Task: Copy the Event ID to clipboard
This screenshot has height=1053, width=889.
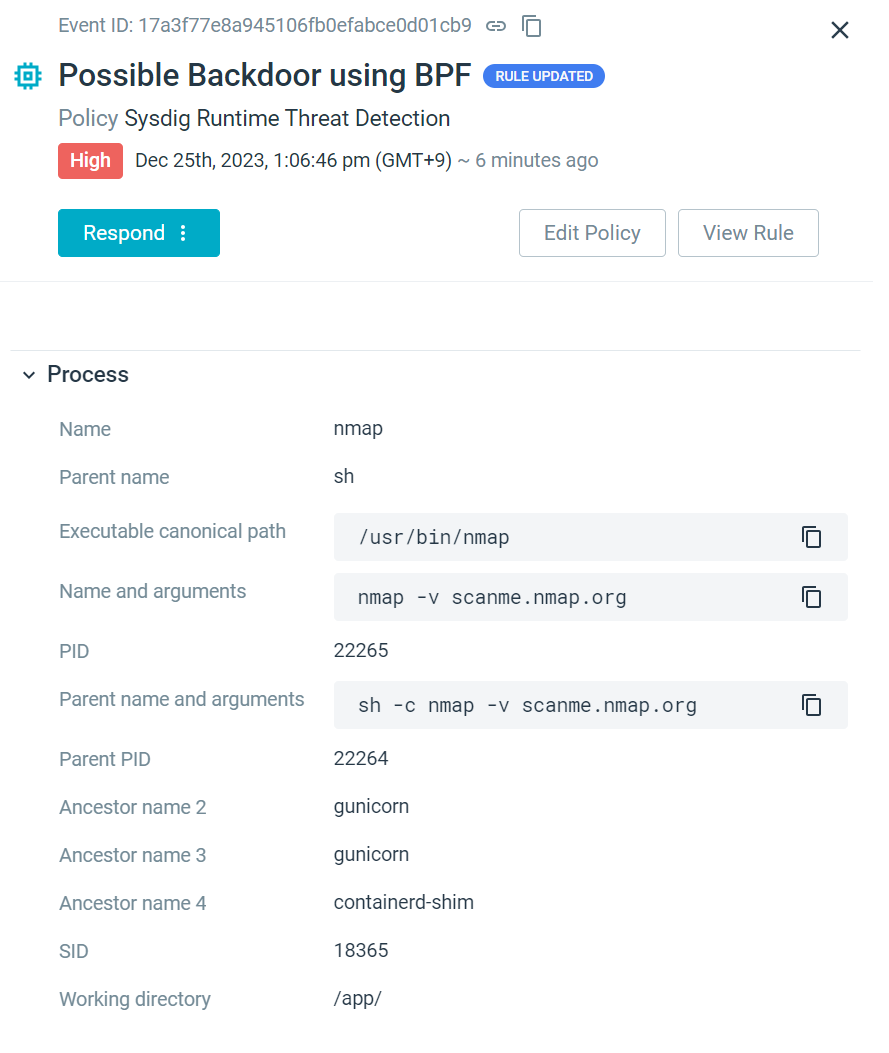Action: tap(532, 26)
